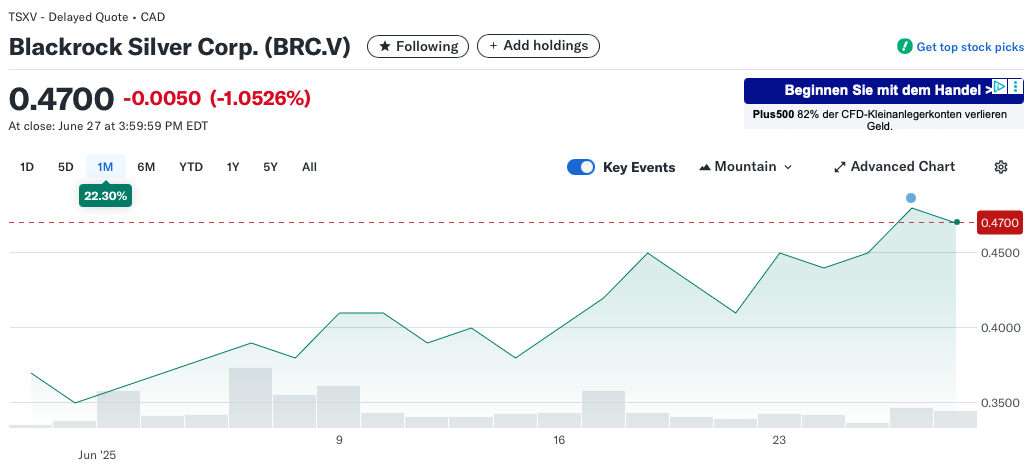The width and height of the screenshot is (1028, 466).
Task: Click the red 0.4700 price label on axis
Action: (1000, 223)
